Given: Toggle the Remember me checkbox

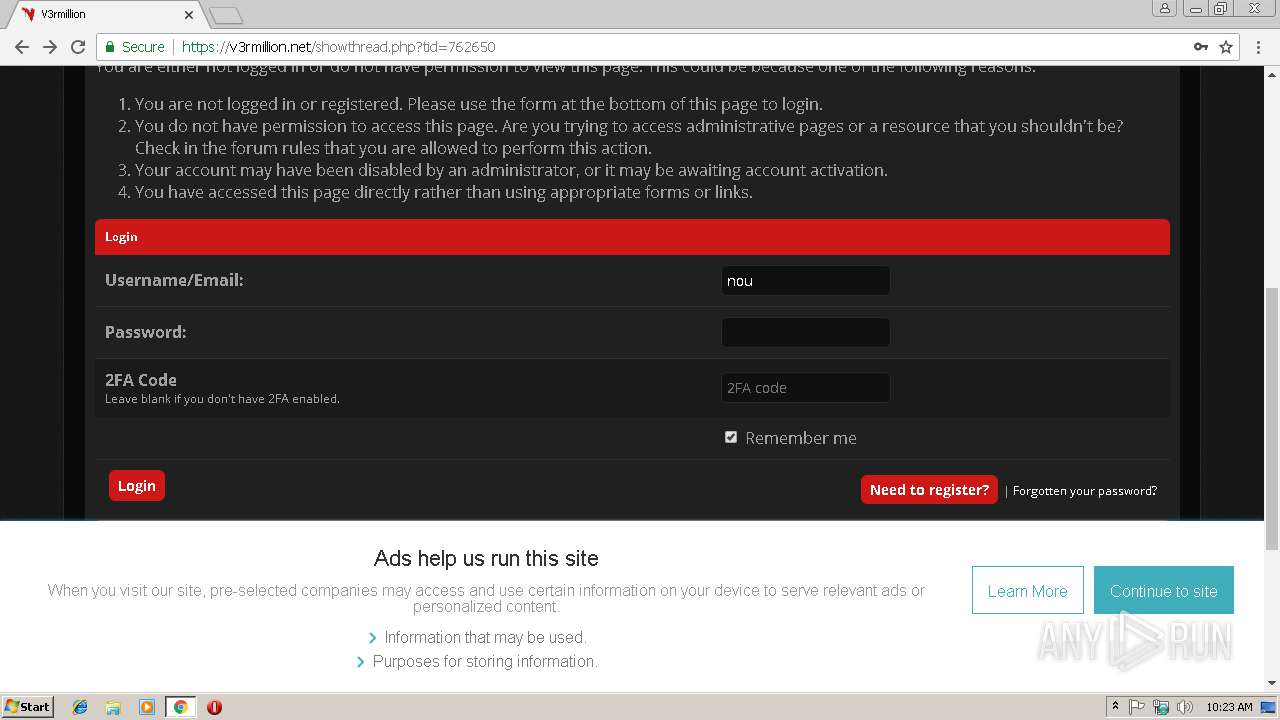Looking at the screenshot, I should (x=731, y=437).
